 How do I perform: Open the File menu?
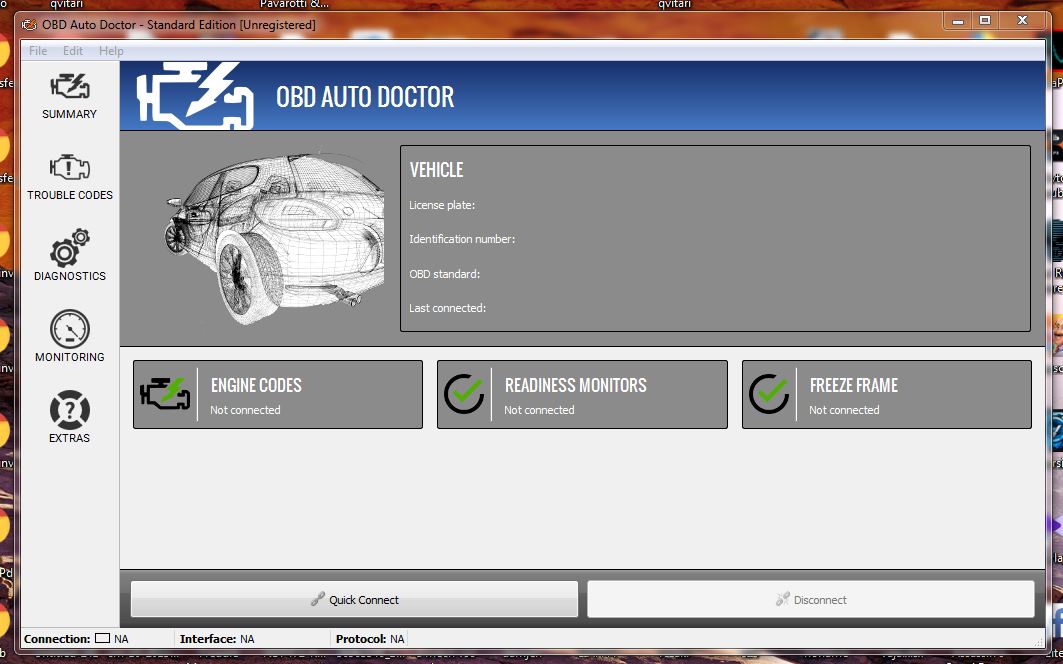click(38, 51)
